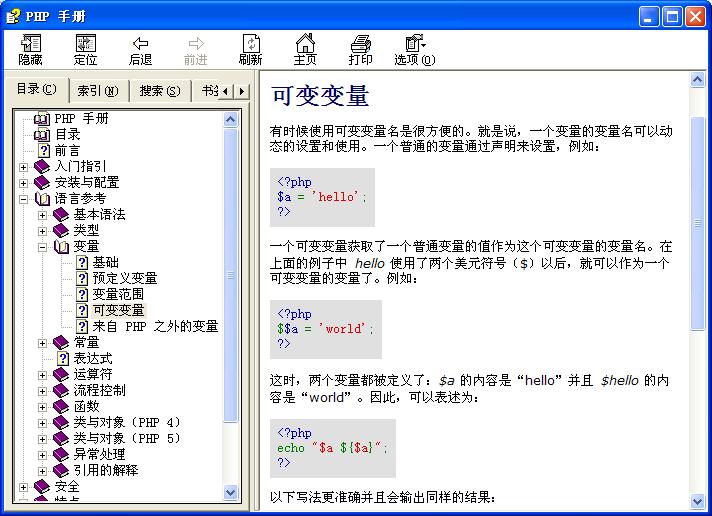Open the 主页 (Home) page
Screen dimensions: 712x516
point(305,50)
